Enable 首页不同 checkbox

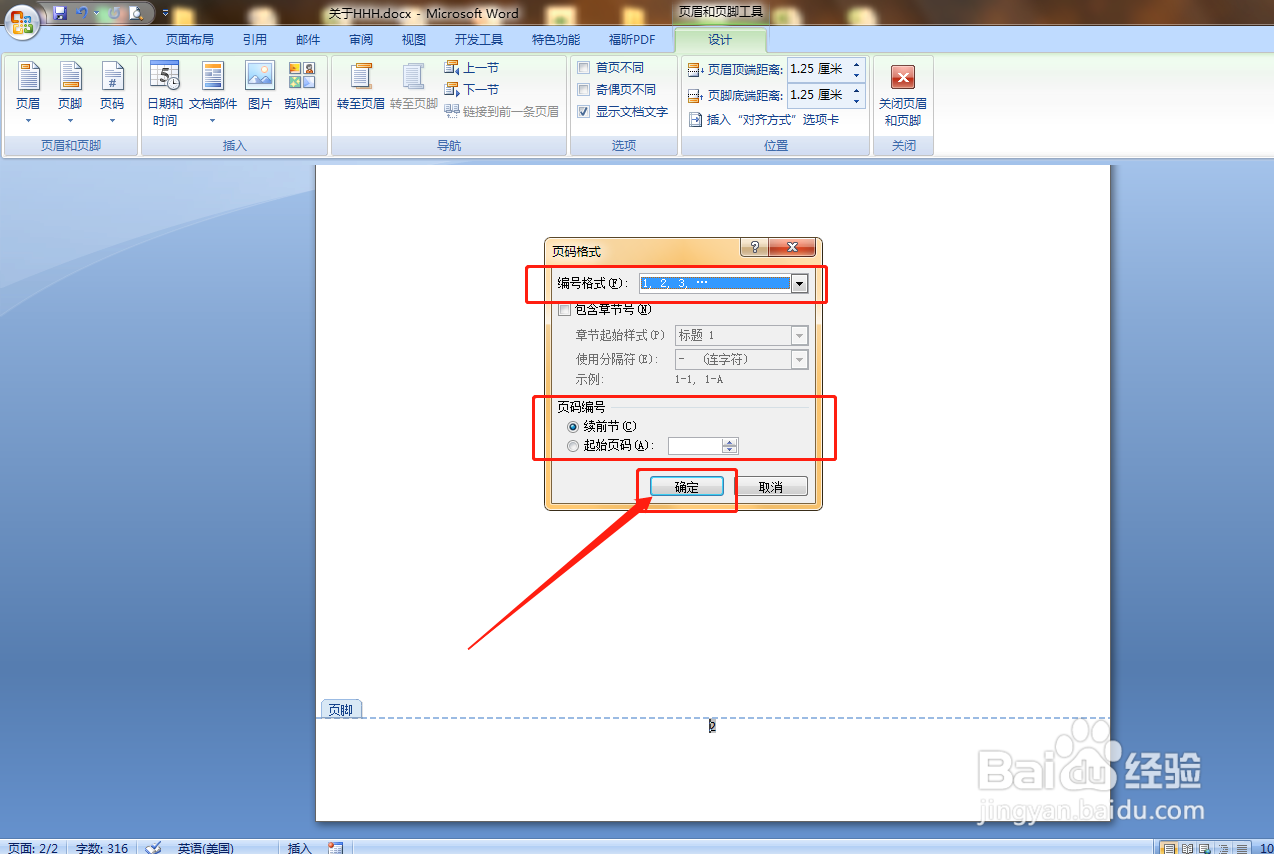[x=584, y=68]
